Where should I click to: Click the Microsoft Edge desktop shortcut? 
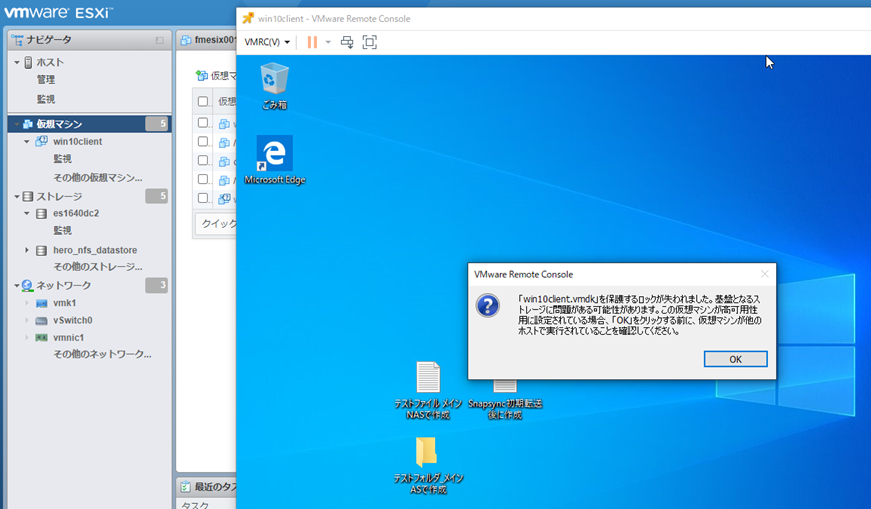(274, 155)
